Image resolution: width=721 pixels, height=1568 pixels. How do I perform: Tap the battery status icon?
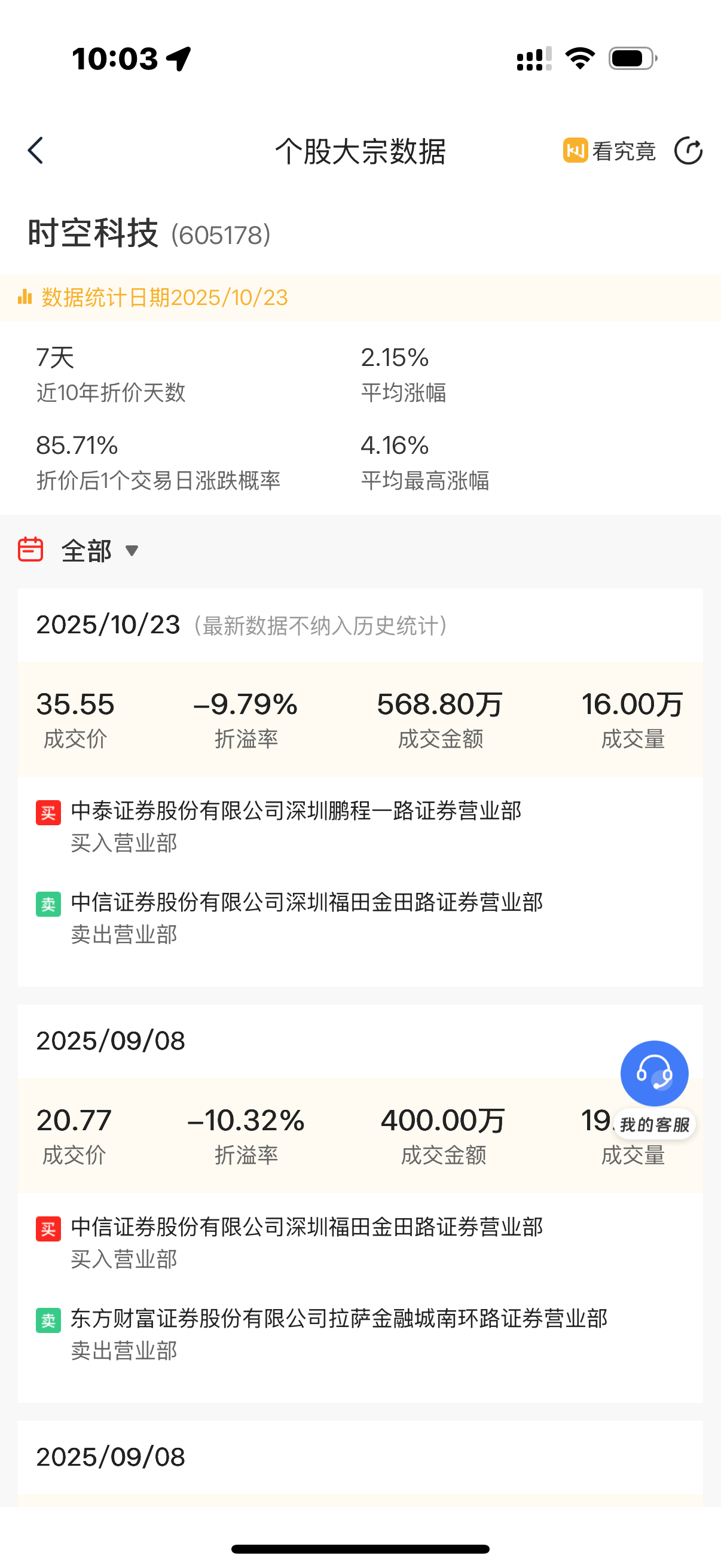pyautogui.click(x=633, y=59)
